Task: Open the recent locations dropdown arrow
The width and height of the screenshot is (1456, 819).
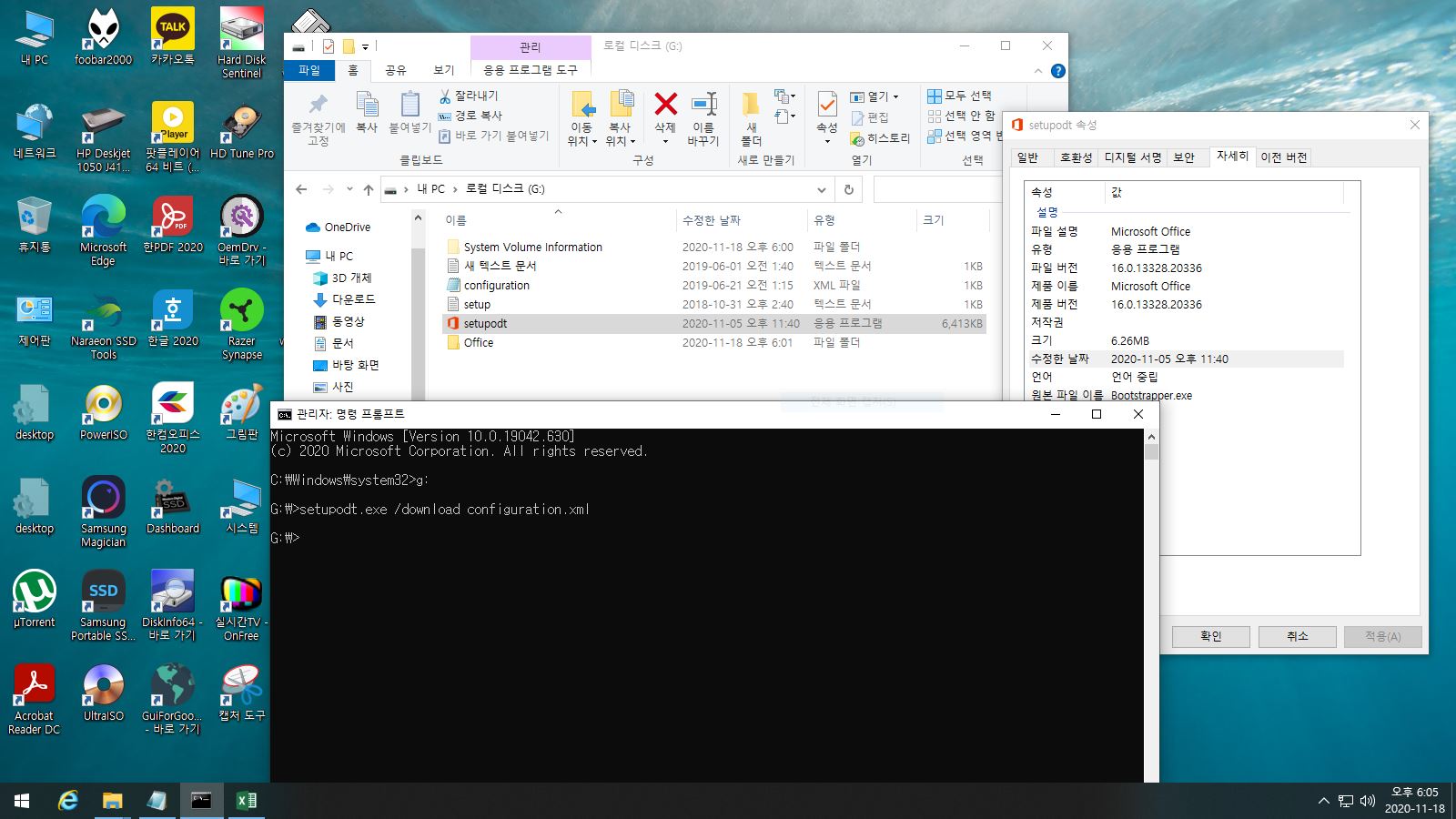Action: (349, 189)
